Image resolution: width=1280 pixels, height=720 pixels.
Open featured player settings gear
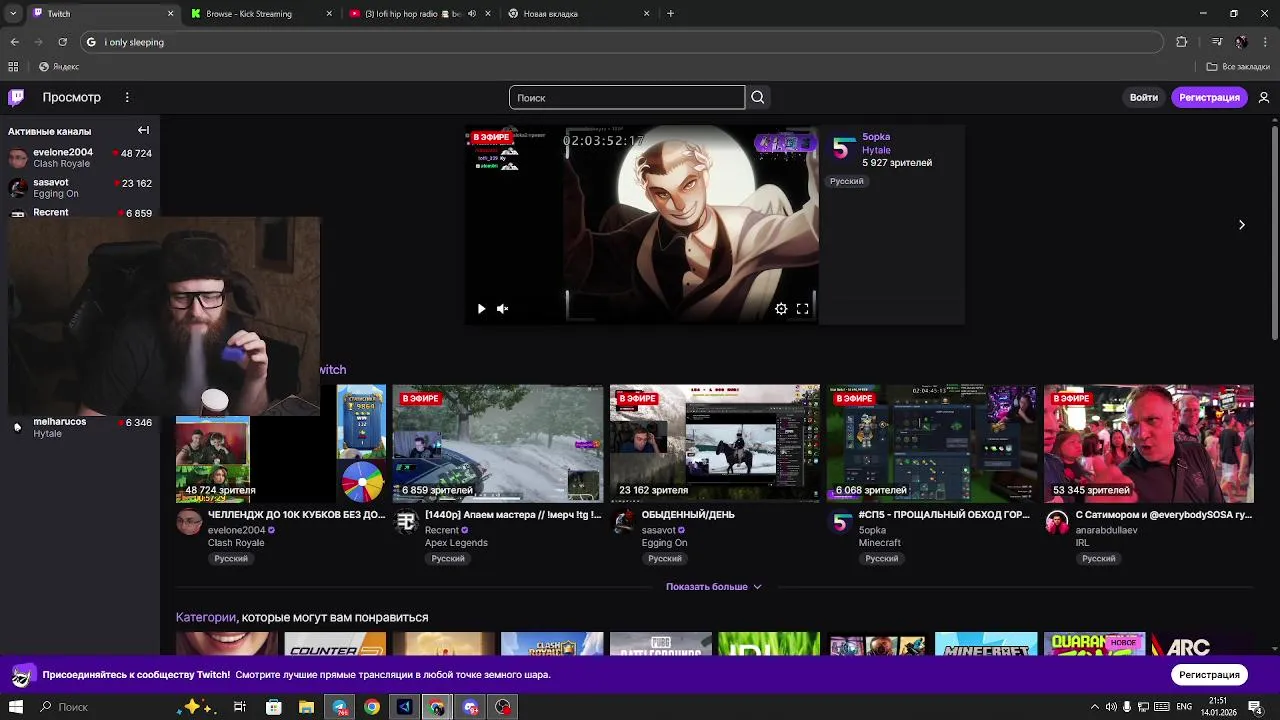point(781,309)
